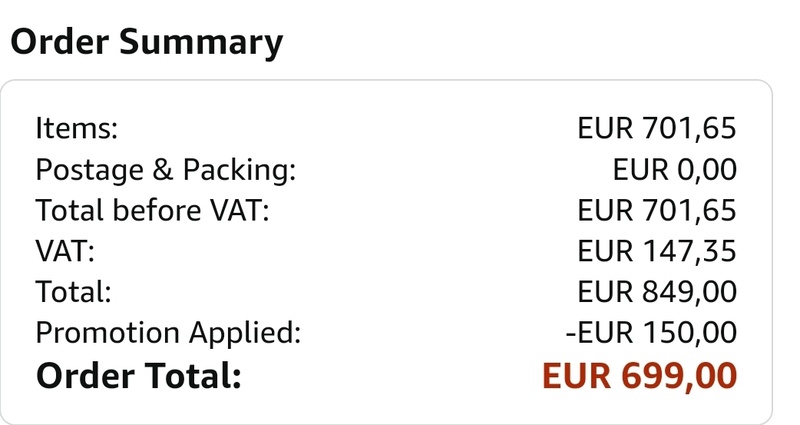Select the VAT amount EUR 147,35
Screen dimensions: 800x425
point(657,251)
